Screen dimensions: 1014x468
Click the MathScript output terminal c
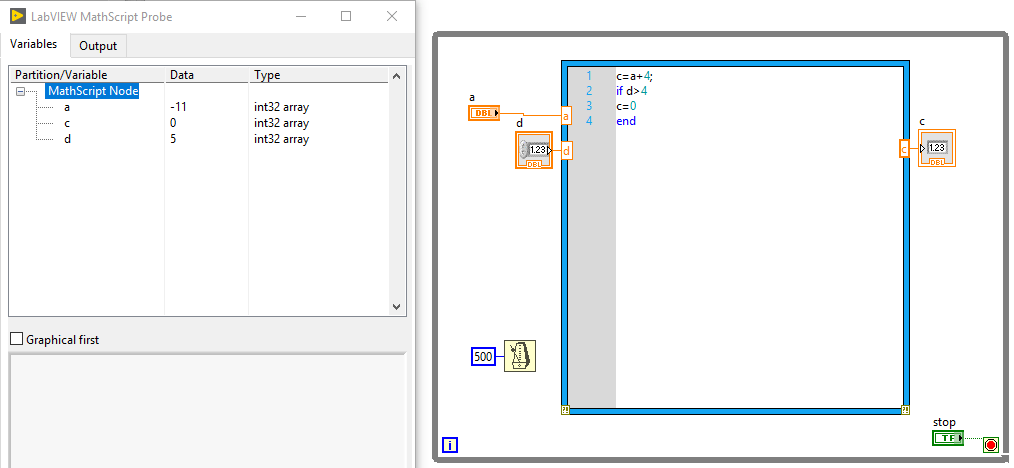point(905,149)
